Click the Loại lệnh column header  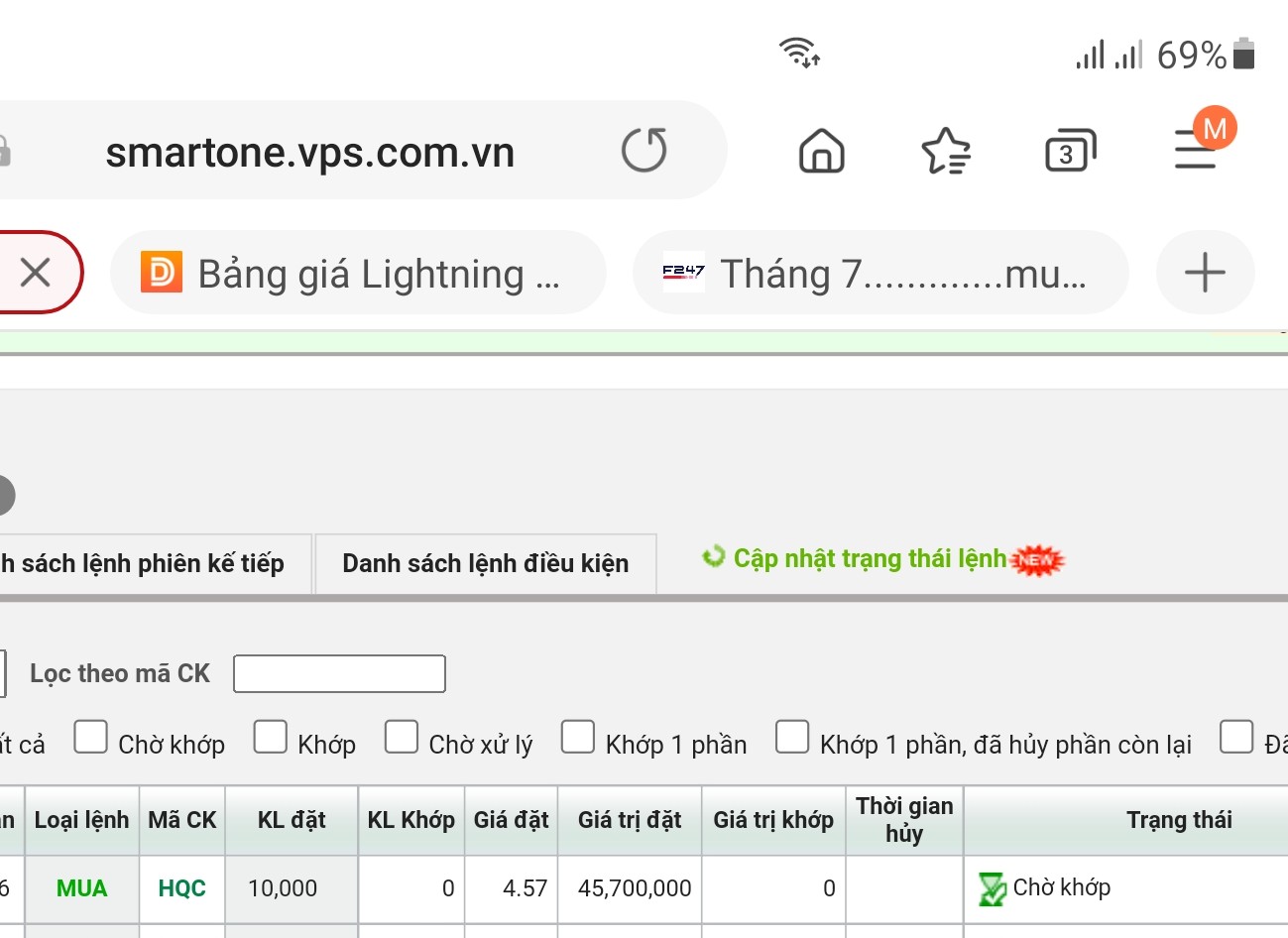point(81,820)
